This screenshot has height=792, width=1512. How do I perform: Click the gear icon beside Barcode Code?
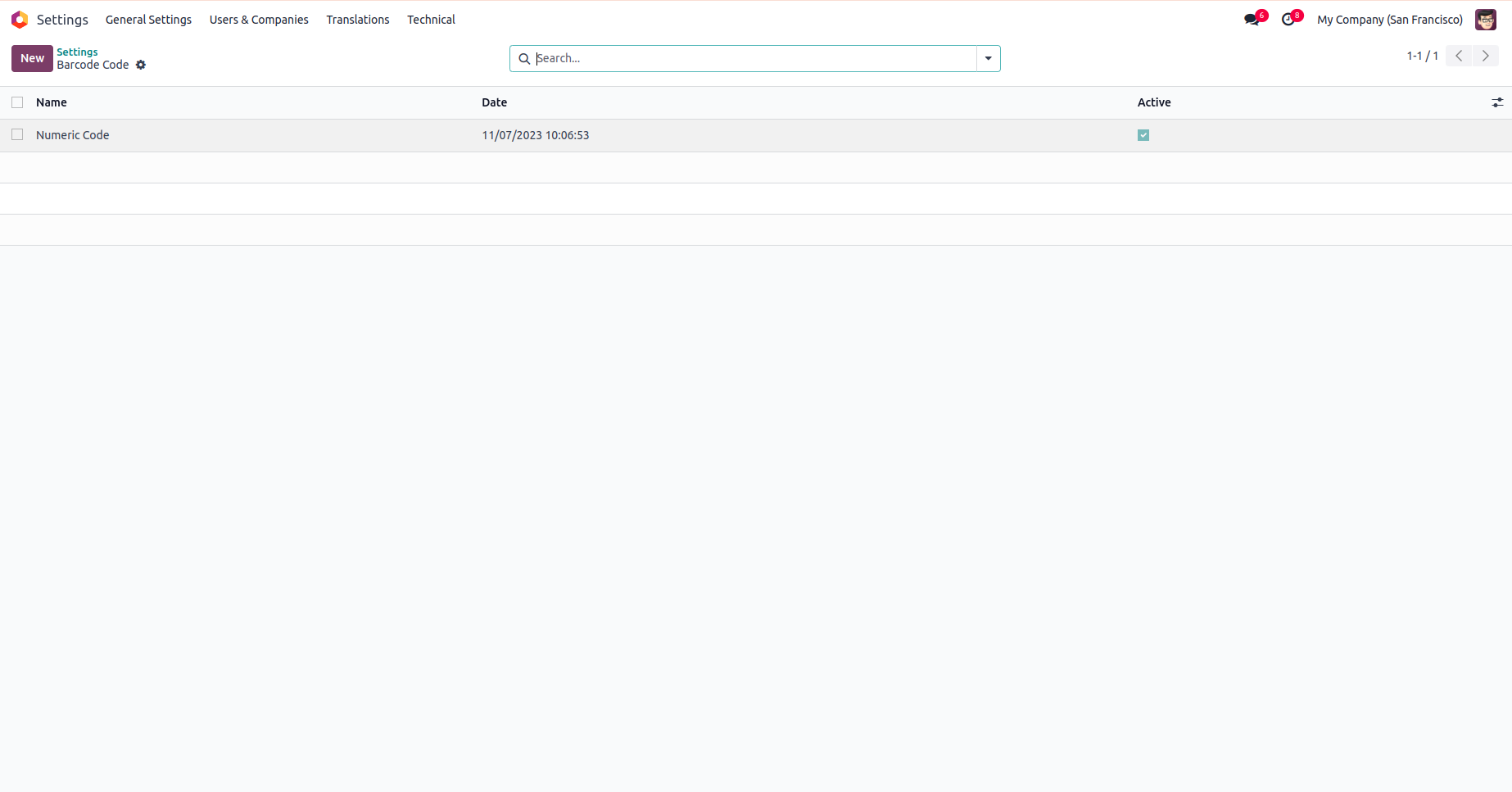point(141,65)
